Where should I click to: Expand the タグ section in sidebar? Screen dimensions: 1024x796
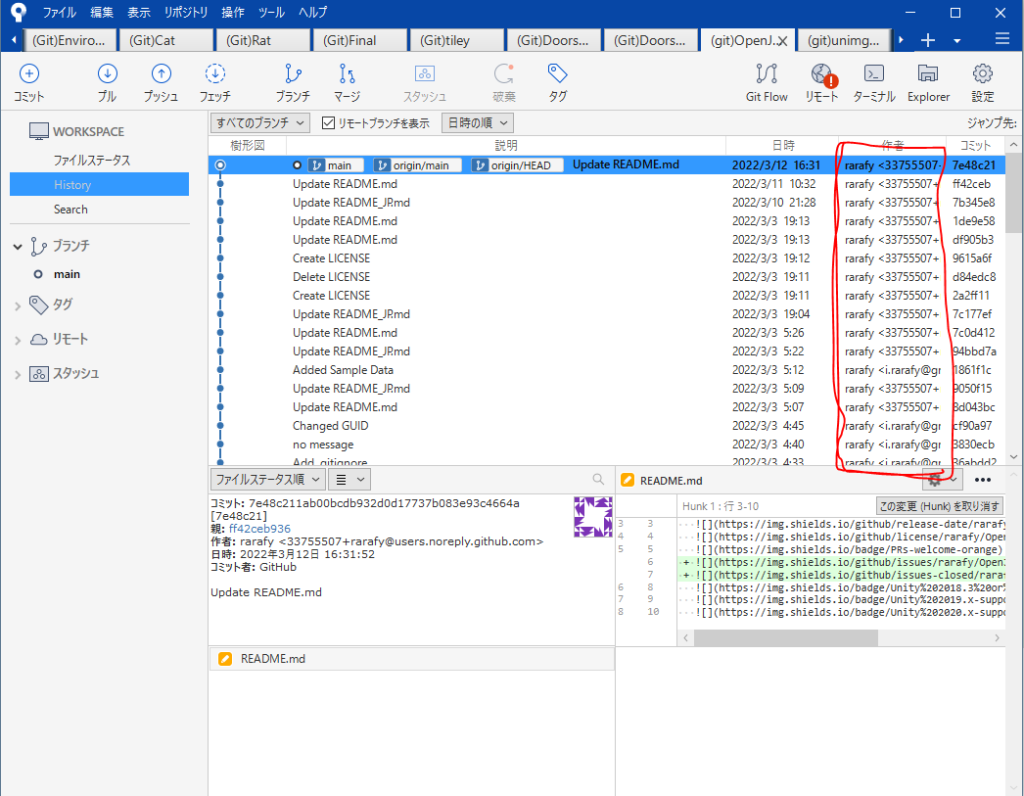18,305
